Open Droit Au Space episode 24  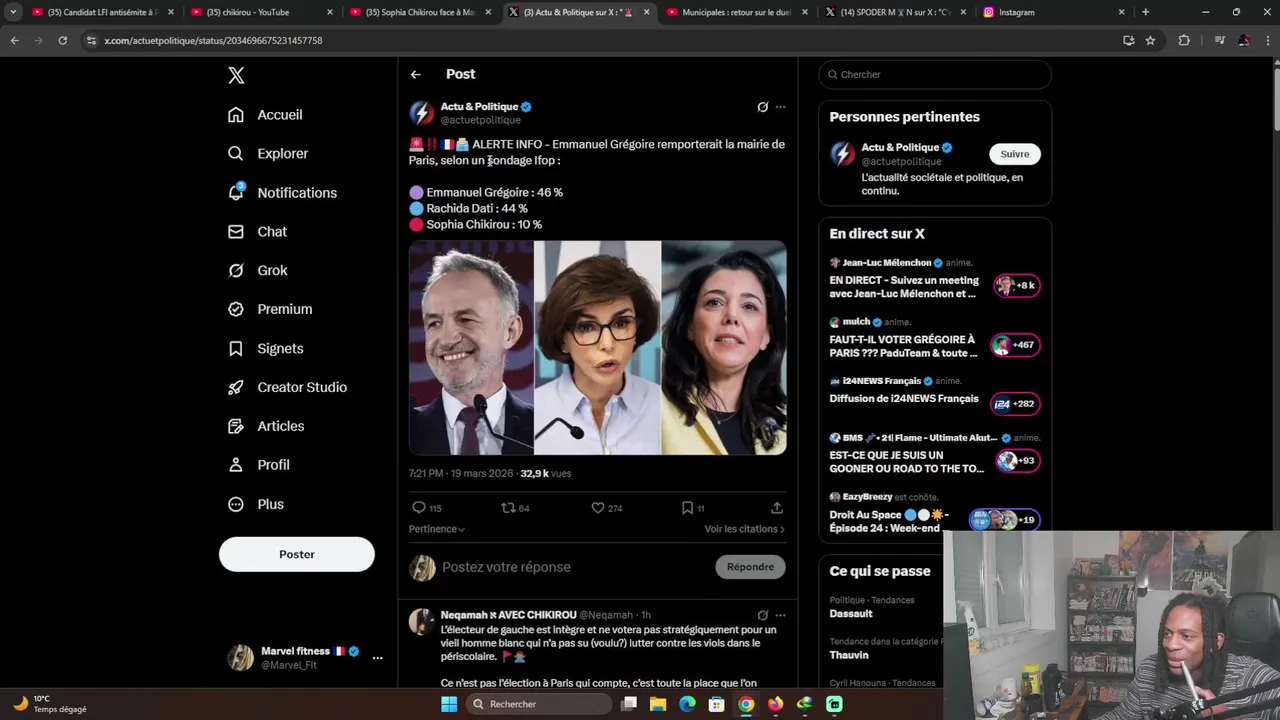pos(935,513)
